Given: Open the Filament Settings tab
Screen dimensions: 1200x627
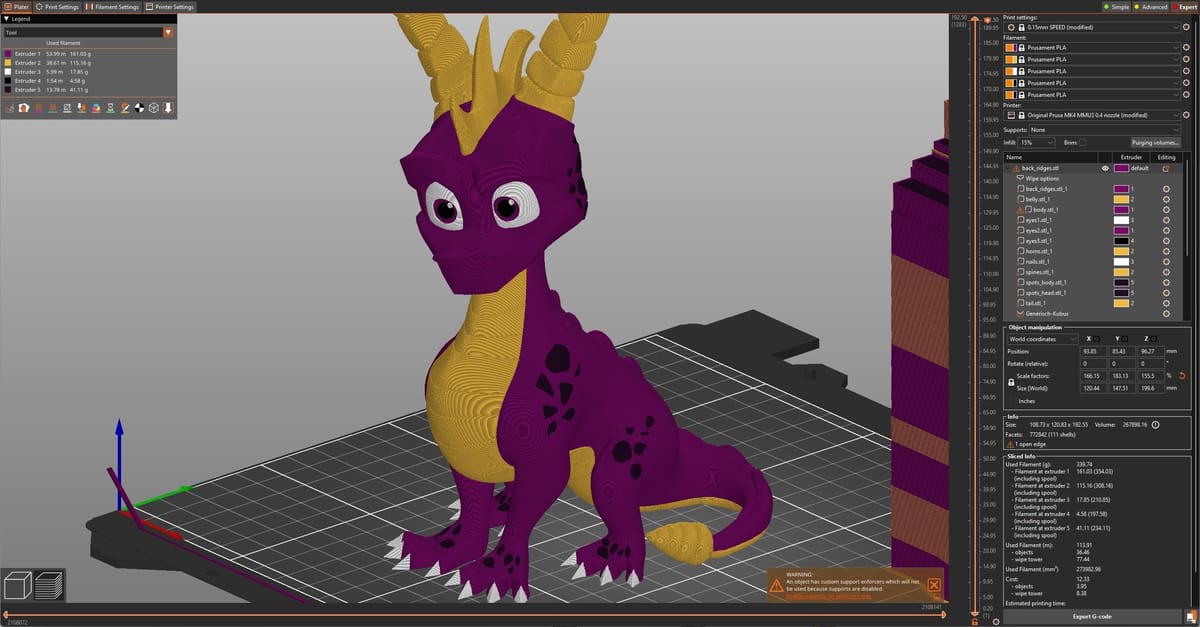Looking at the screenshot, I should pyautogui.click(x=113, y=6).
